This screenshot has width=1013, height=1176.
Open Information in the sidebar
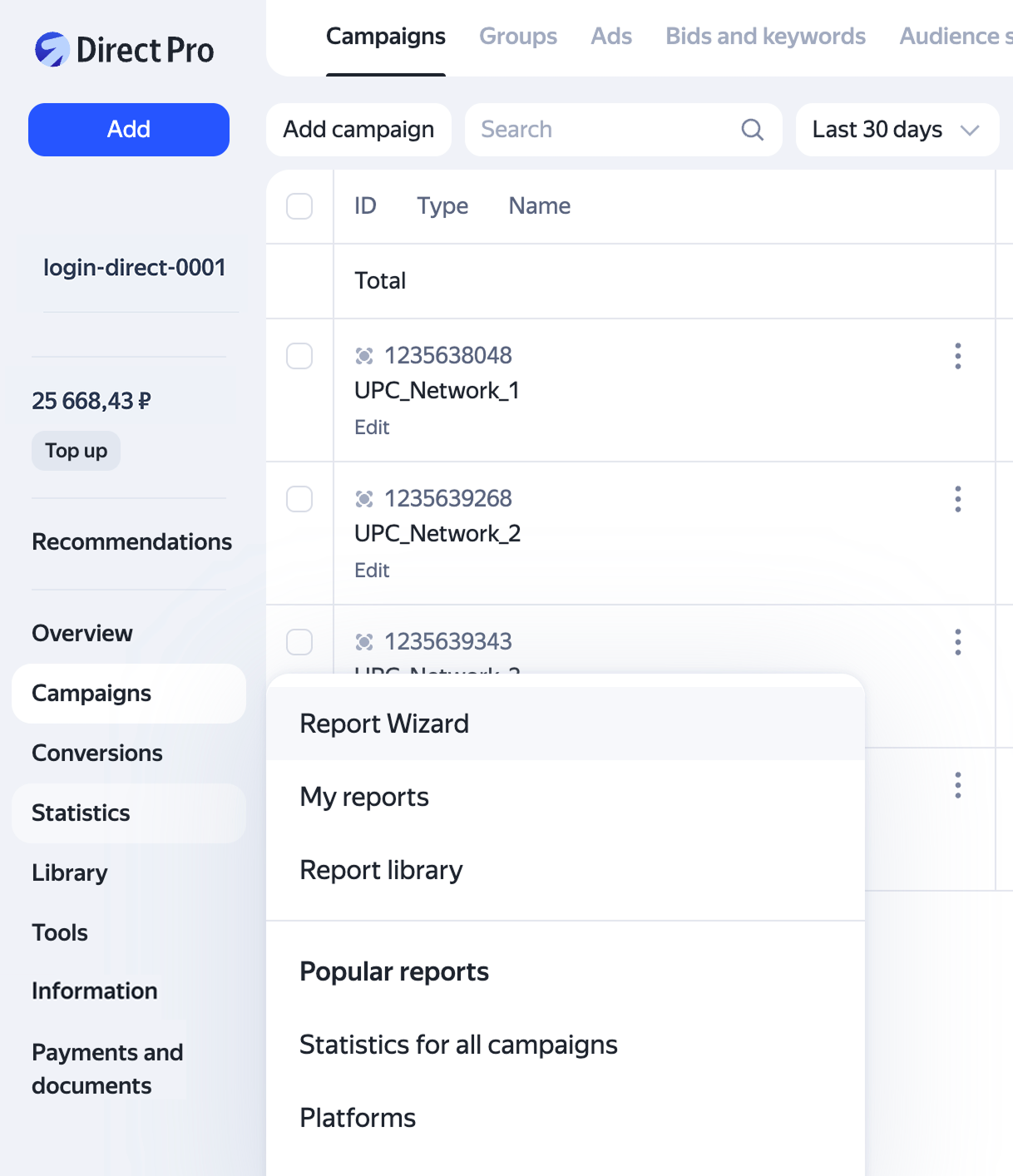(95, 991)
